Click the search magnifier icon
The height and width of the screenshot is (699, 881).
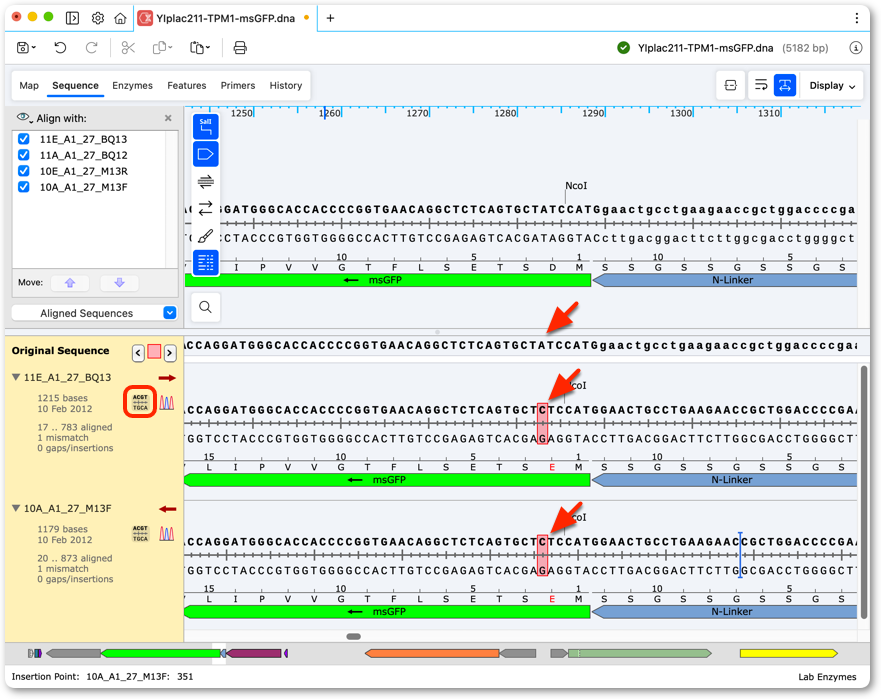coord(206,307)
